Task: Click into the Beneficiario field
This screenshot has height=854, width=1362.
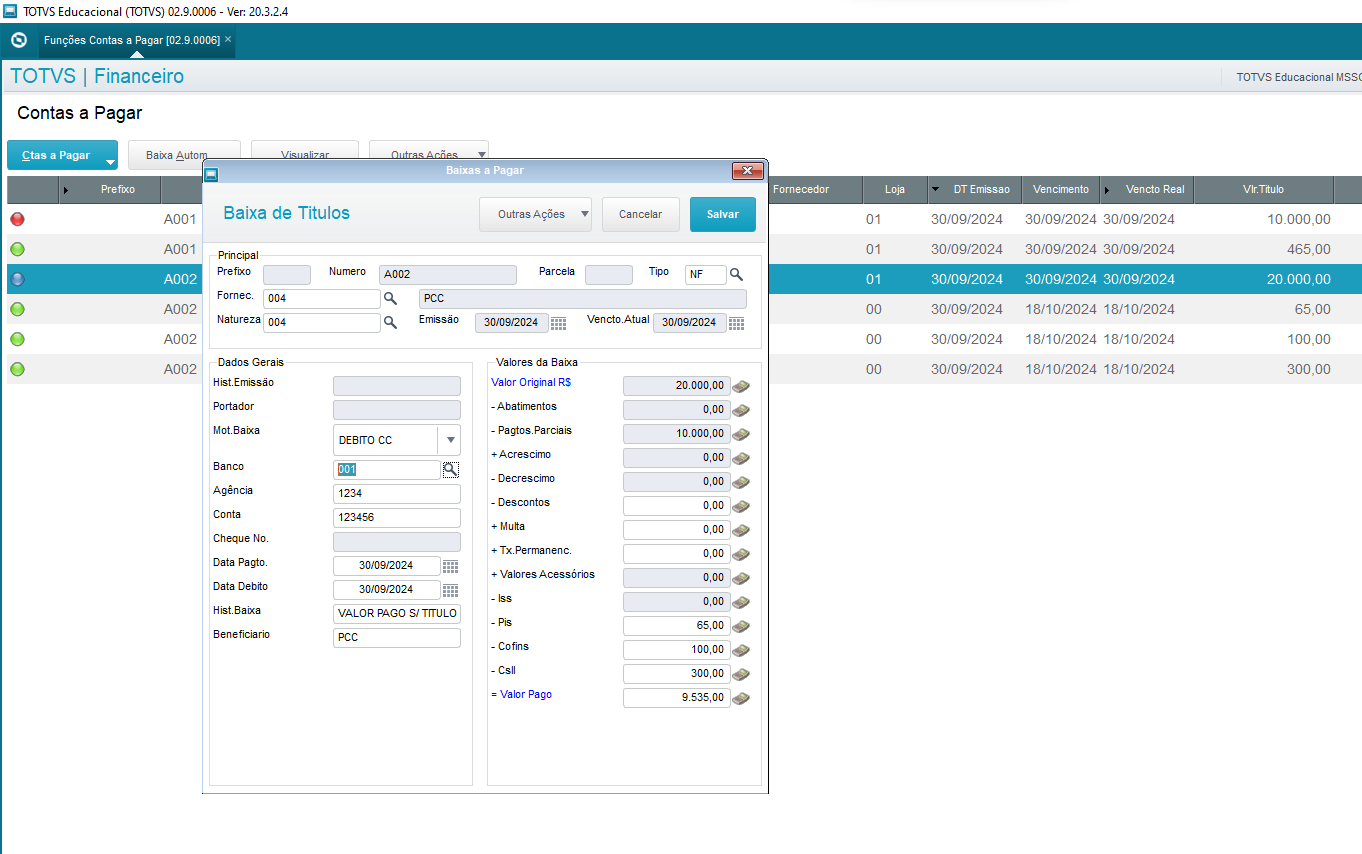Action: 397,638
